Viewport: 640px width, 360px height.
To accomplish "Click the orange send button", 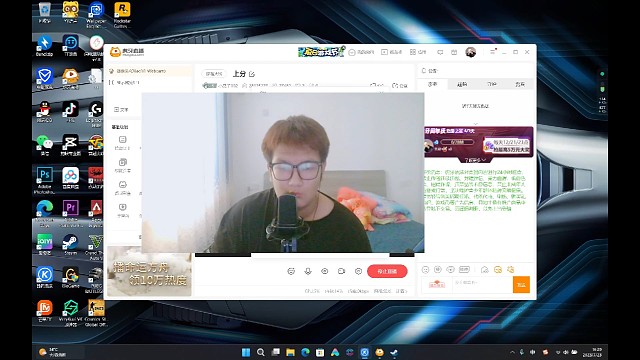I will click(521, 285).
